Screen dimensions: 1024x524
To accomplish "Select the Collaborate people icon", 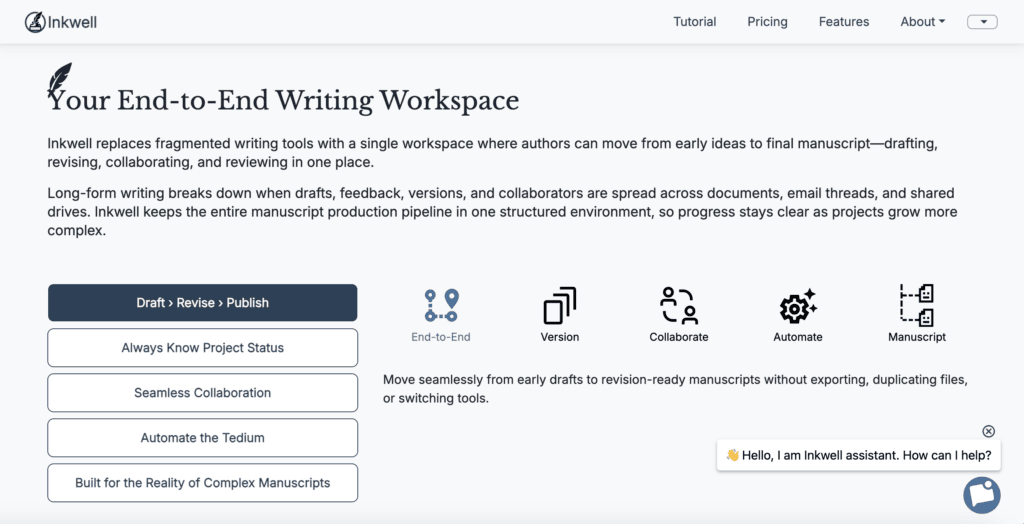I will coord(679,305).
